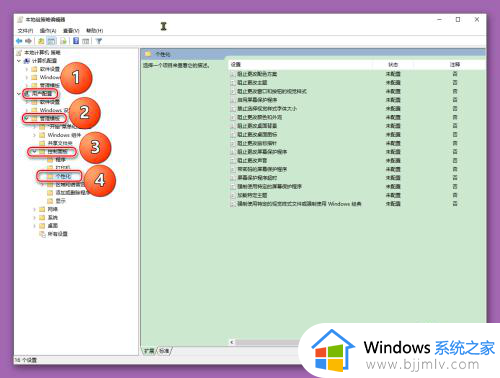Select 打印机 in the tree

[x=63, y=168]
